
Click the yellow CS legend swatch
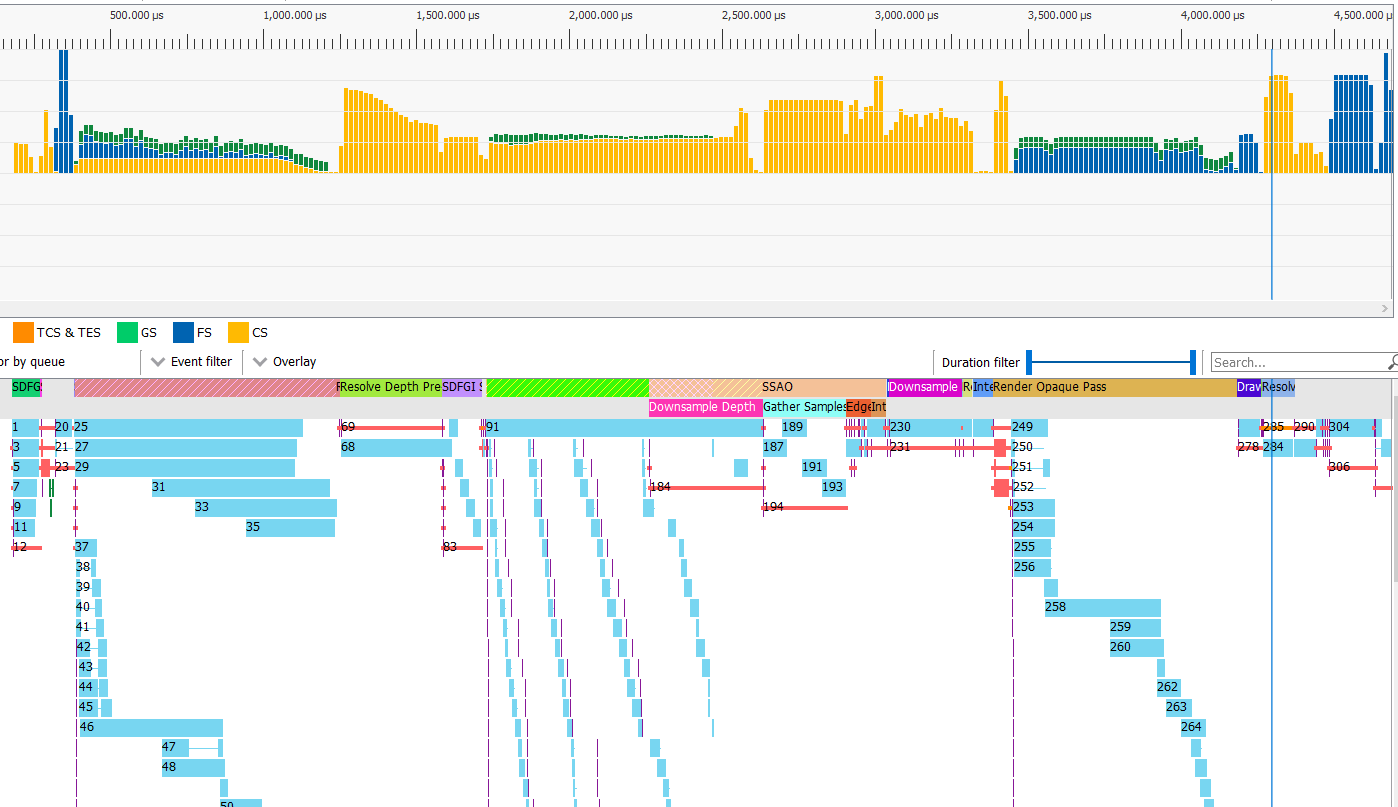coord(238,332)
